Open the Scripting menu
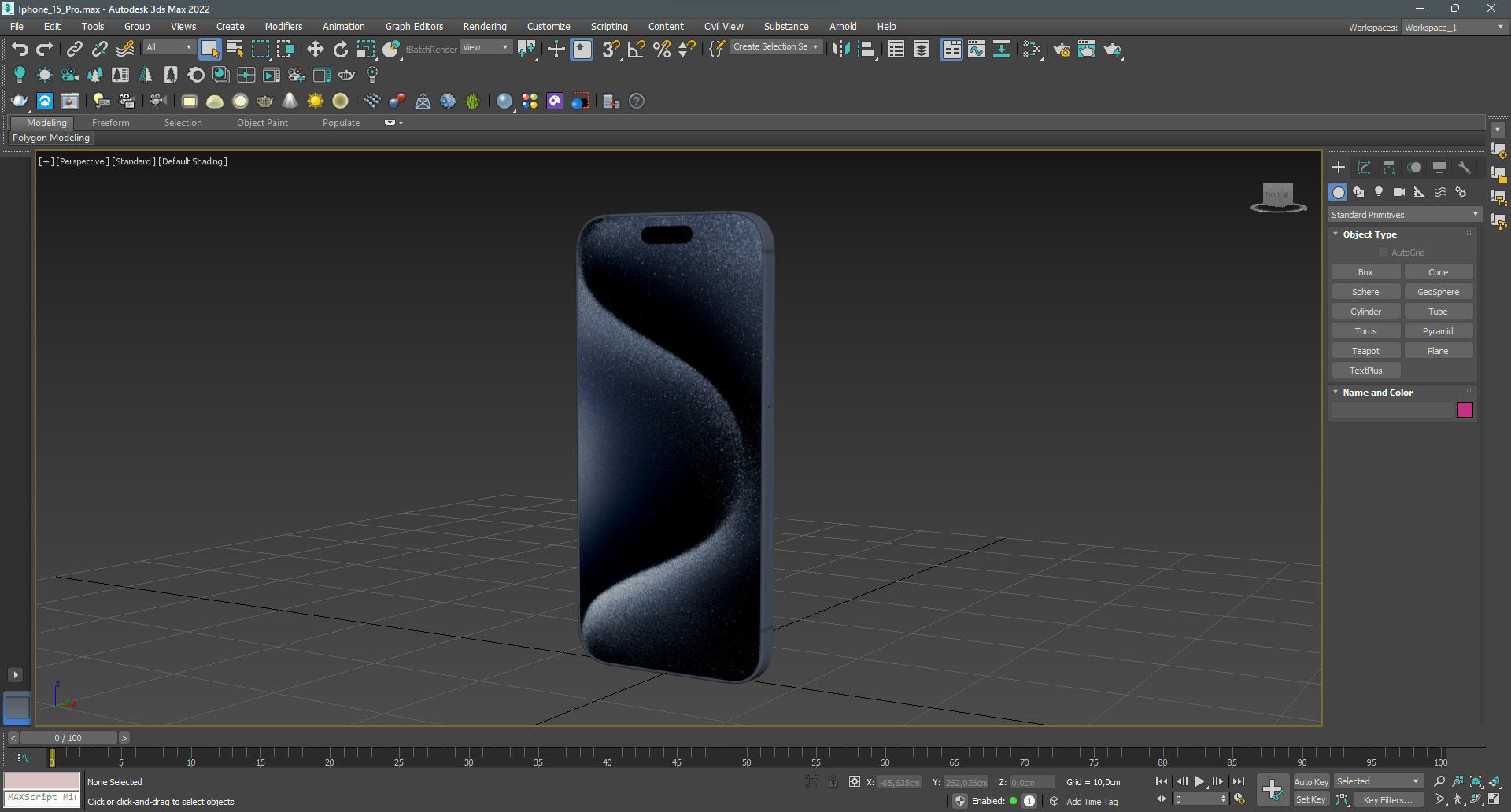 (609, 27)
